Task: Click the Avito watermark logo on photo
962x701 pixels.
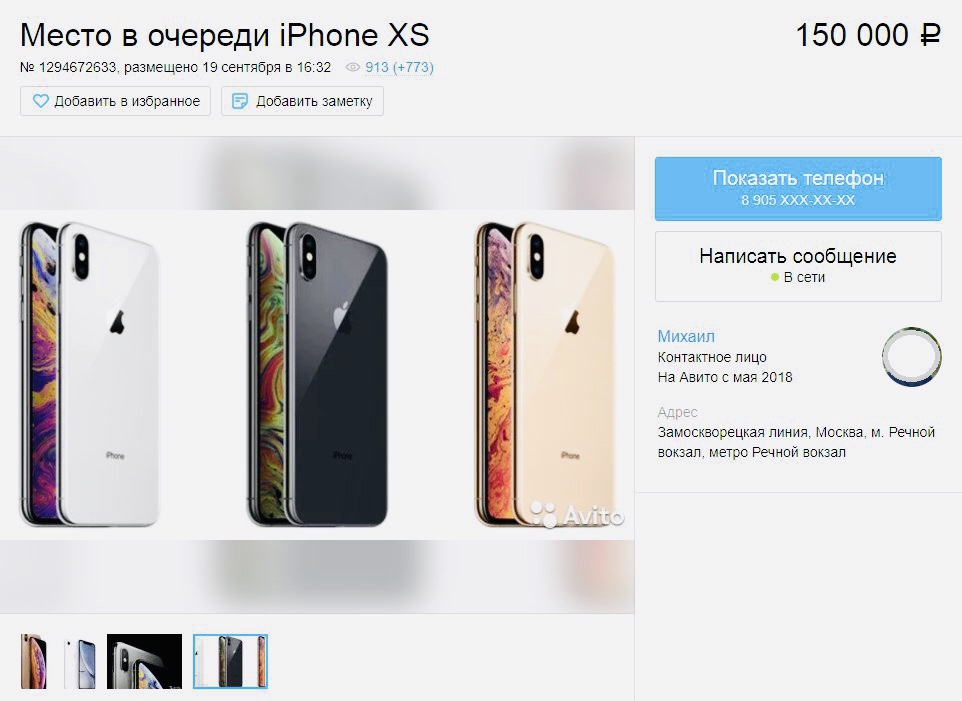Action: pyautogui.click(x=577, y=515)
